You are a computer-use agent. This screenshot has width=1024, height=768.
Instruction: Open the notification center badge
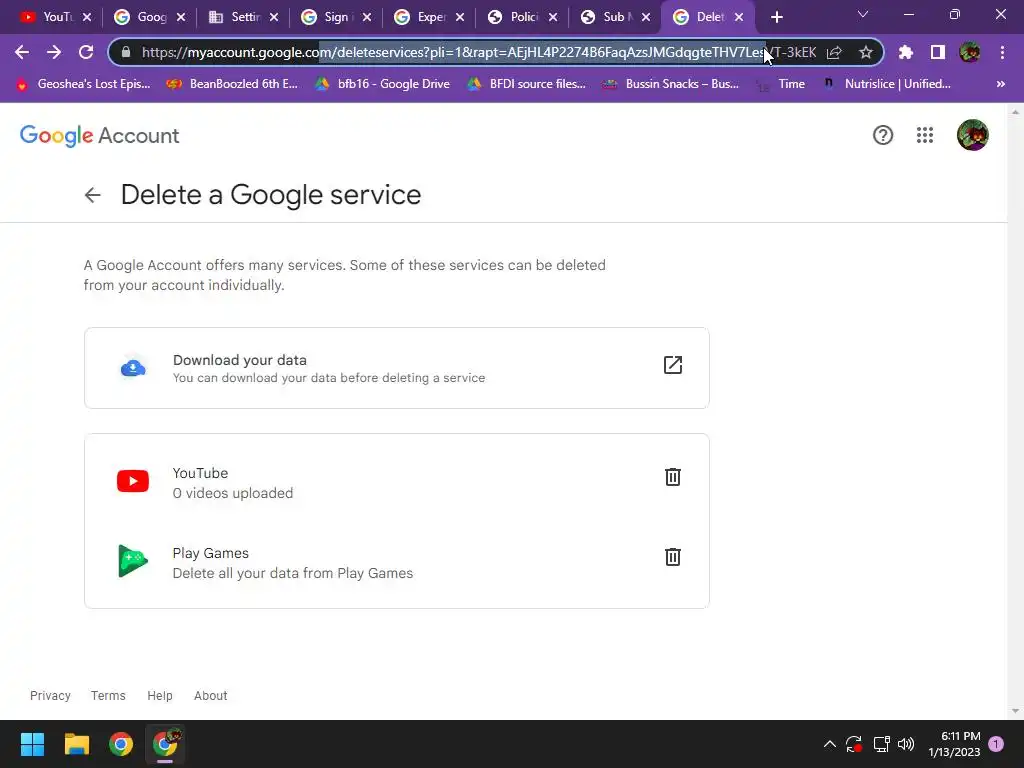[996, 744]
